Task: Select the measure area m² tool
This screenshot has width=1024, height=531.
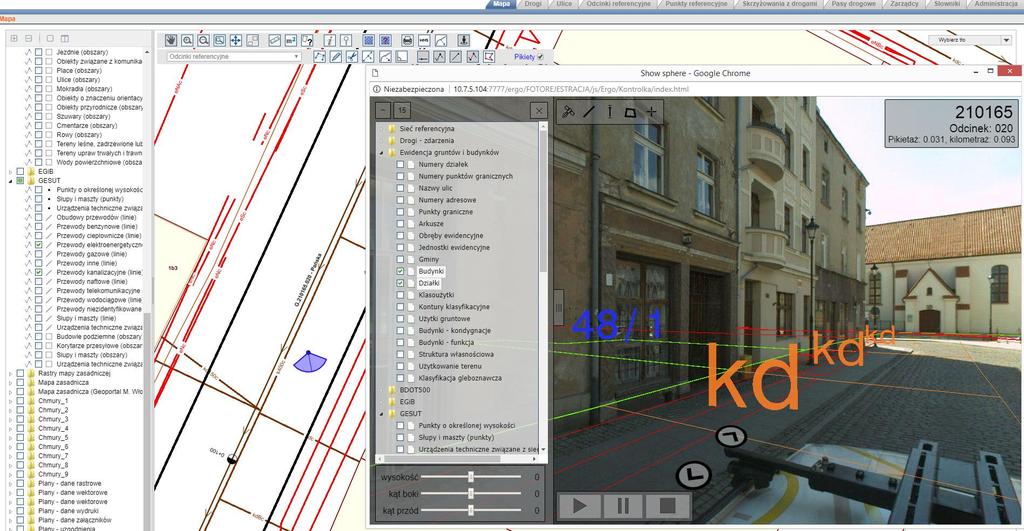Action: [291, 40]
